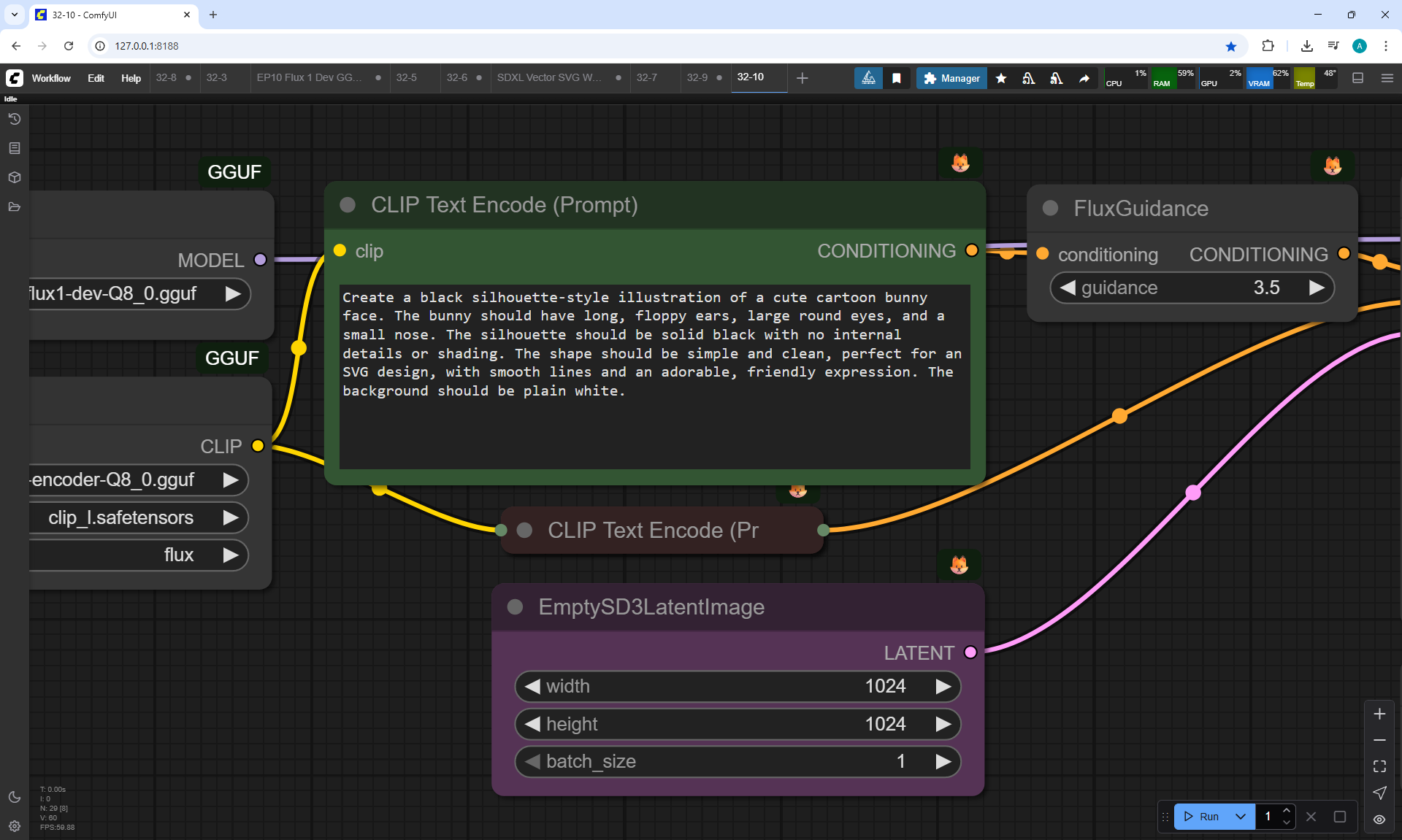Switch to the SDXL Vector SVG workflow tab
This screenshot has height=840, width=1402.
(x=549, y=77)
